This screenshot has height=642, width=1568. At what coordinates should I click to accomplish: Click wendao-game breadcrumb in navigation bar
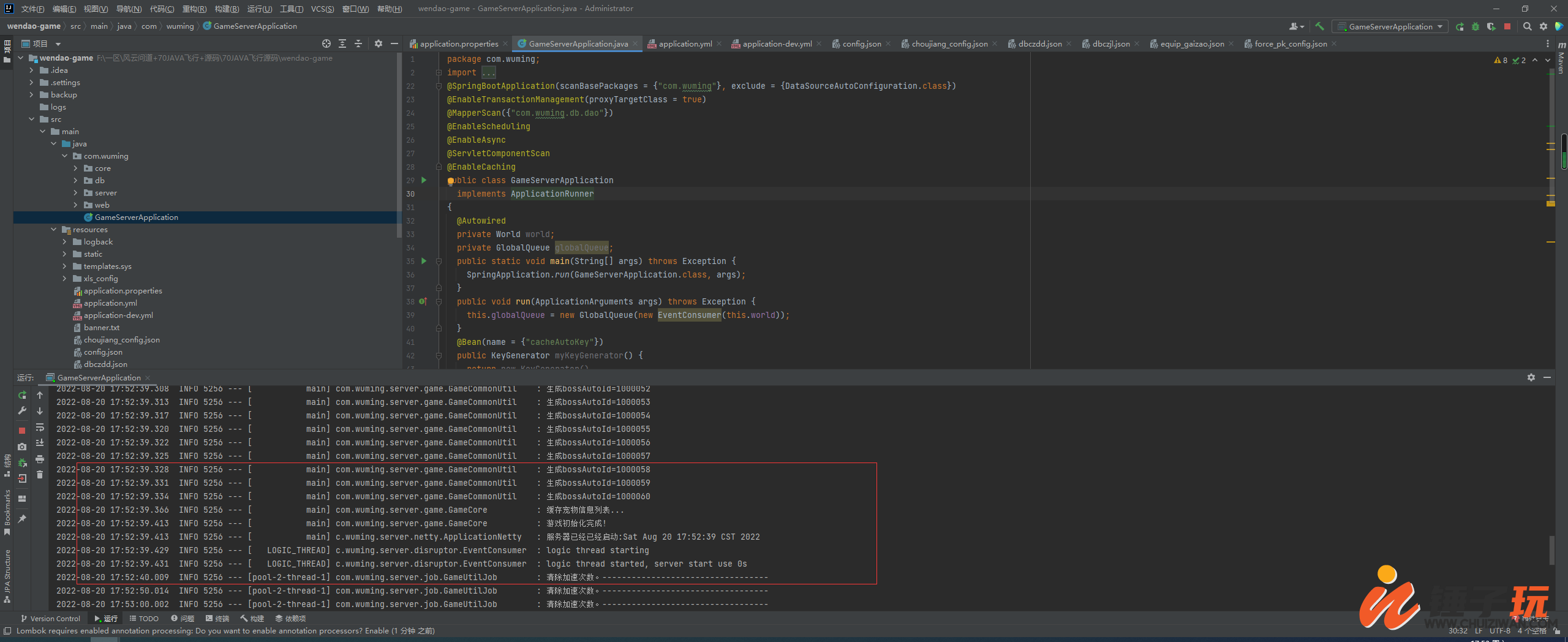pyautogui.click(x=34, y=26)
